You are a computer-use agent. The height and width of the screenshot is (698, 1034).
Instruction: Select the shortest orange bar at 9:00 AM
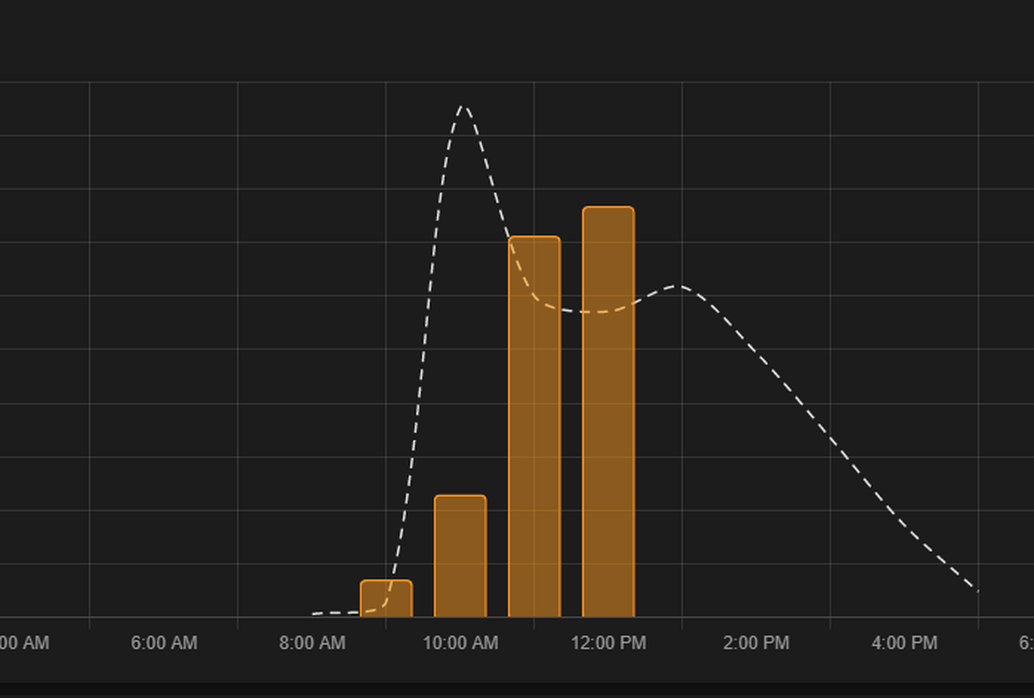pyautogui.click(x=386, y=598)
